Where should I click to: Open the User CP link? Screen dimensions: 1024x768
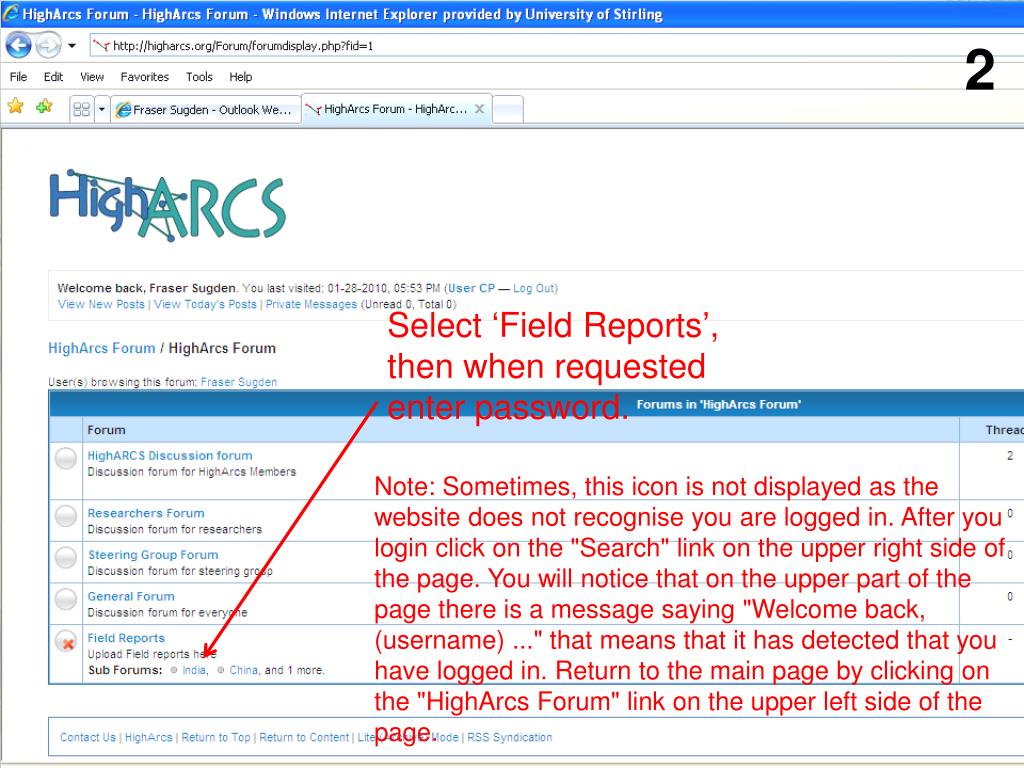click(x=471, y=288)
